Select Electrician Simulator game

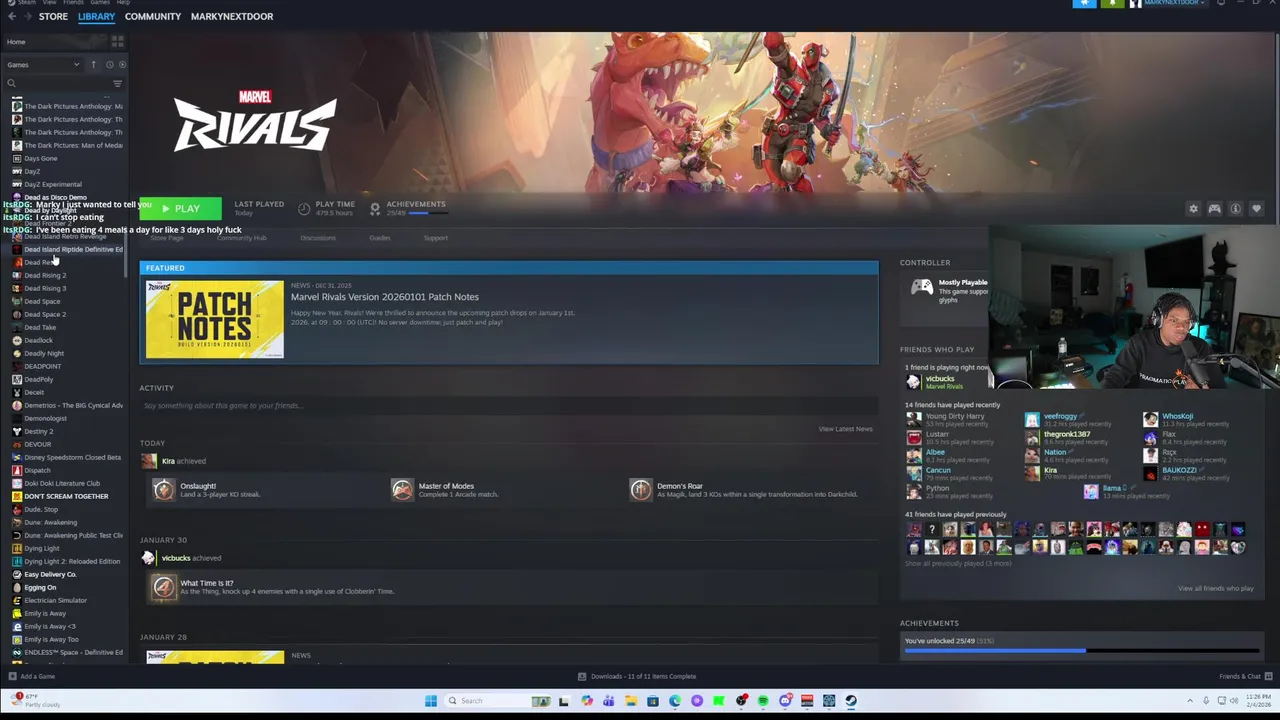pos(55,600)
